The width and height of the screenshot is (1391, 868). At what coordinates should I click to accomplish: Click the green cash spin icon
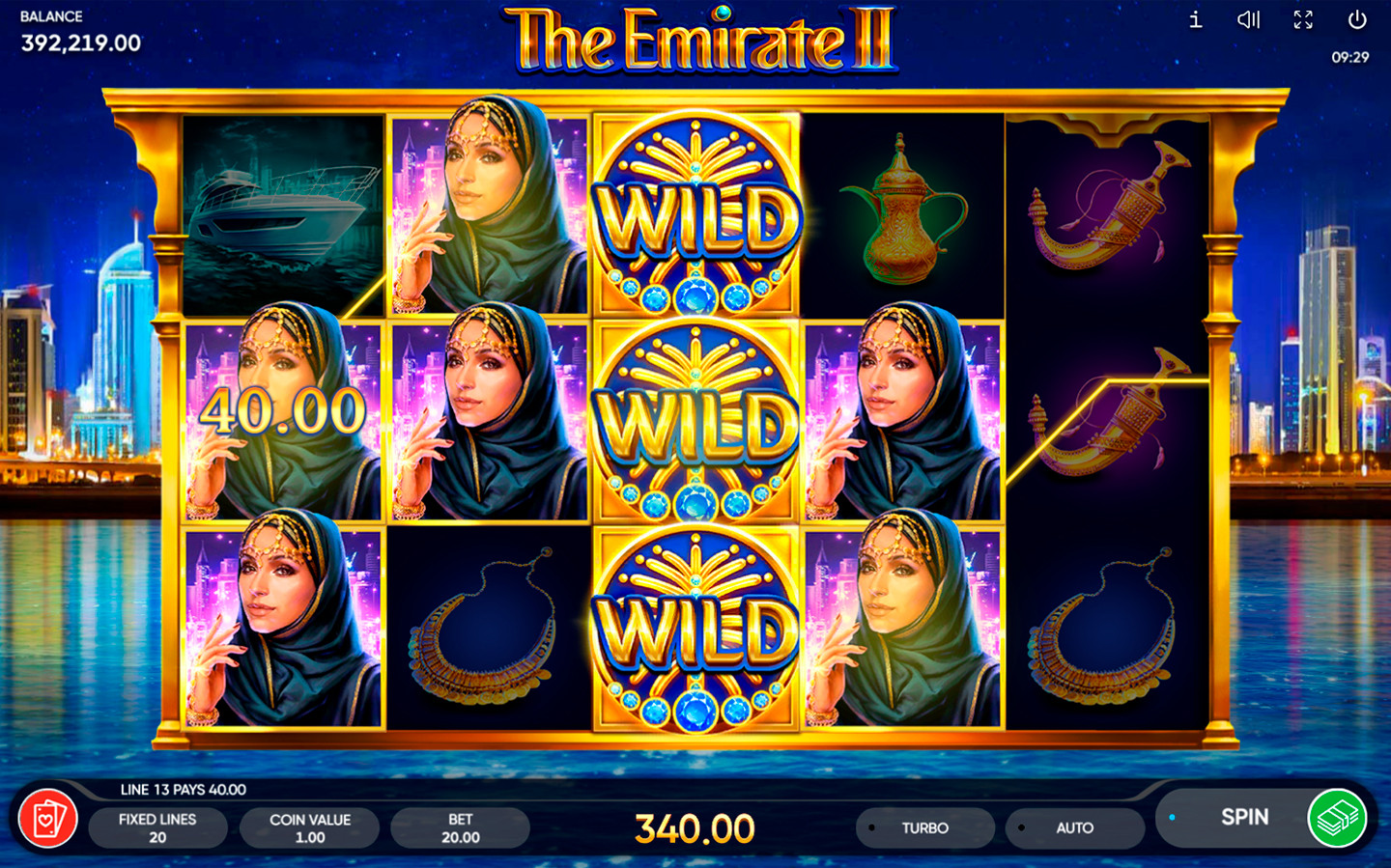click(1337, 818)
